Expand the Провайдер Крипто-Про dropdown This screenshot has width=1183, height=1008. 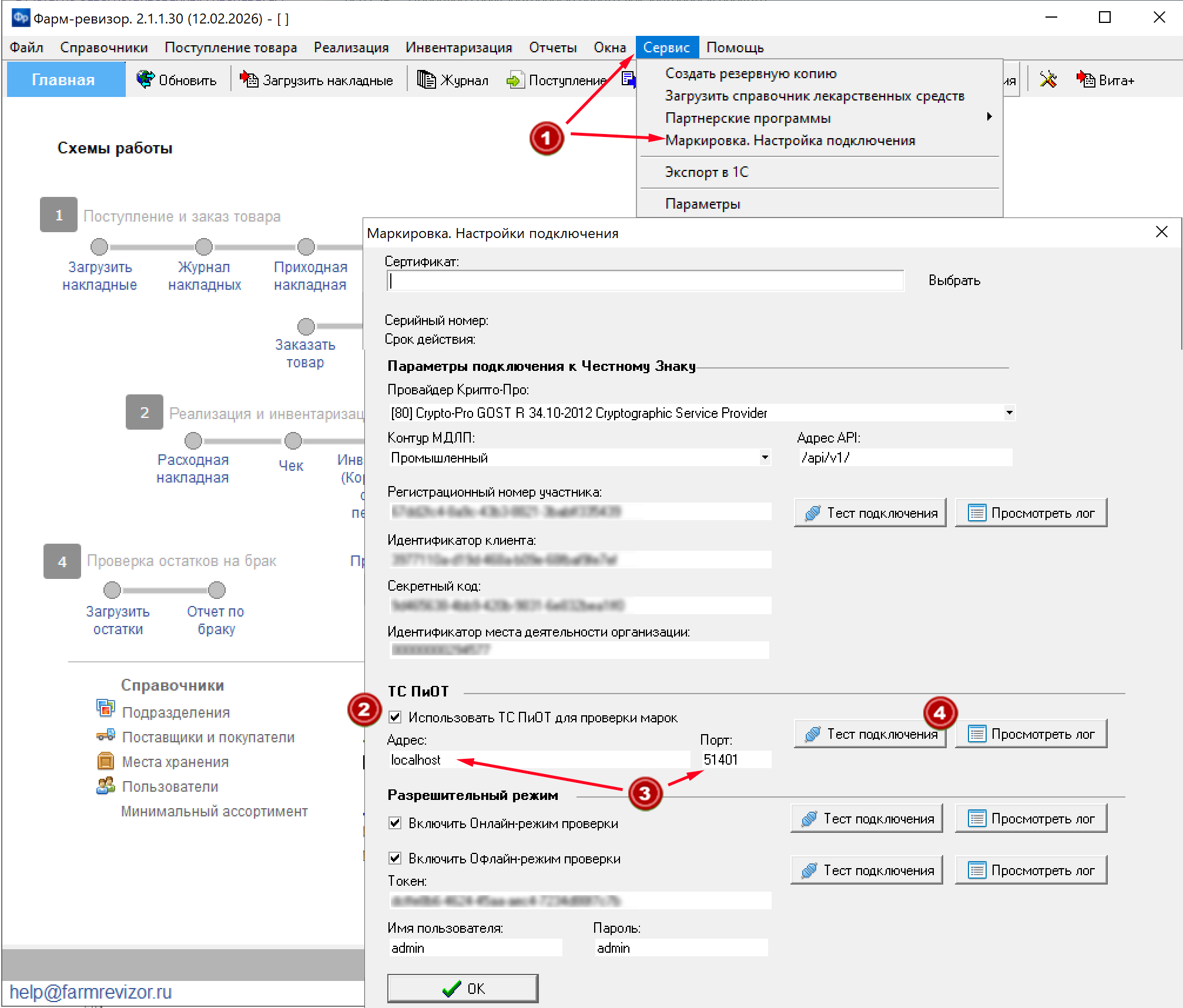point(1009,413)
